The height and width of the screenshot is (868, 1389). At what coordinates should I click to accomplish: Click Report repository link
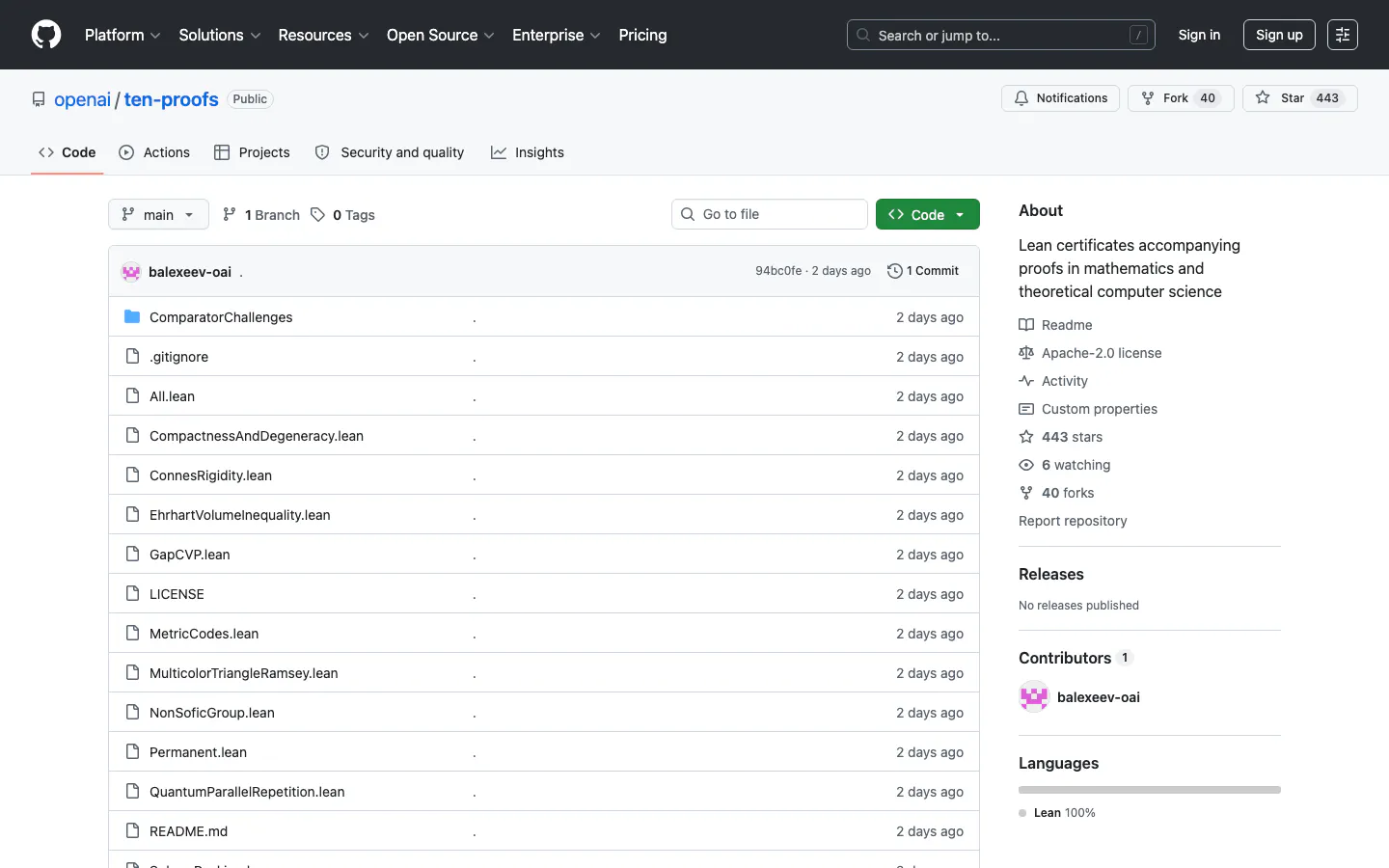click(x=1073, y=521)
